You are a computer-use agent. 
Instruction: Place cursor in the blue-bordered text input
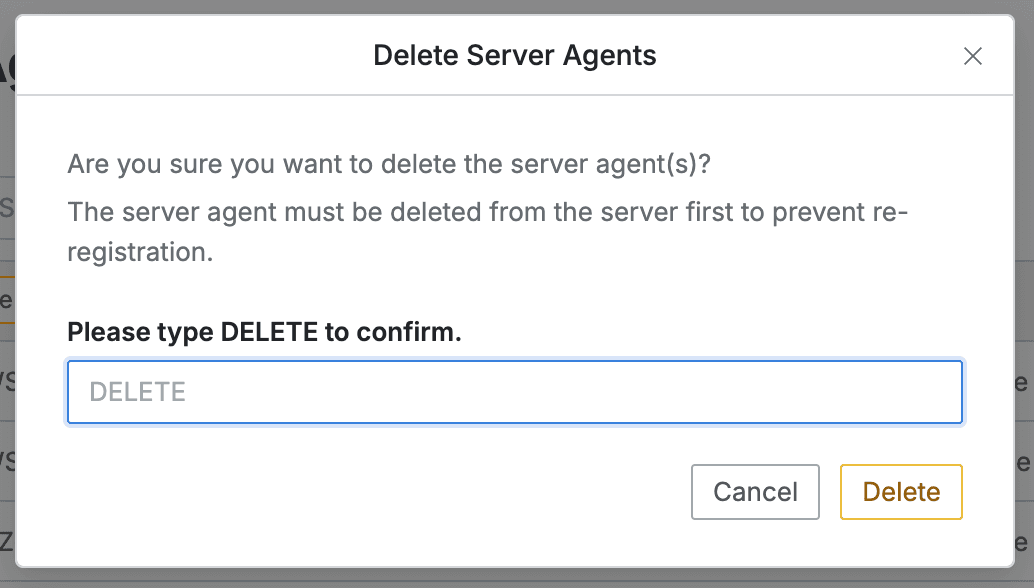pos(514,392)
